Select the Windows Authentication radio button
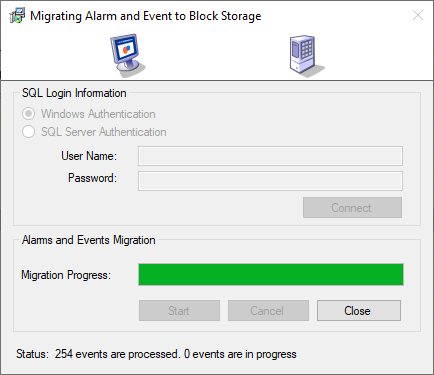The width and height of the screenshot is (434, 375). tap(28, 114)
